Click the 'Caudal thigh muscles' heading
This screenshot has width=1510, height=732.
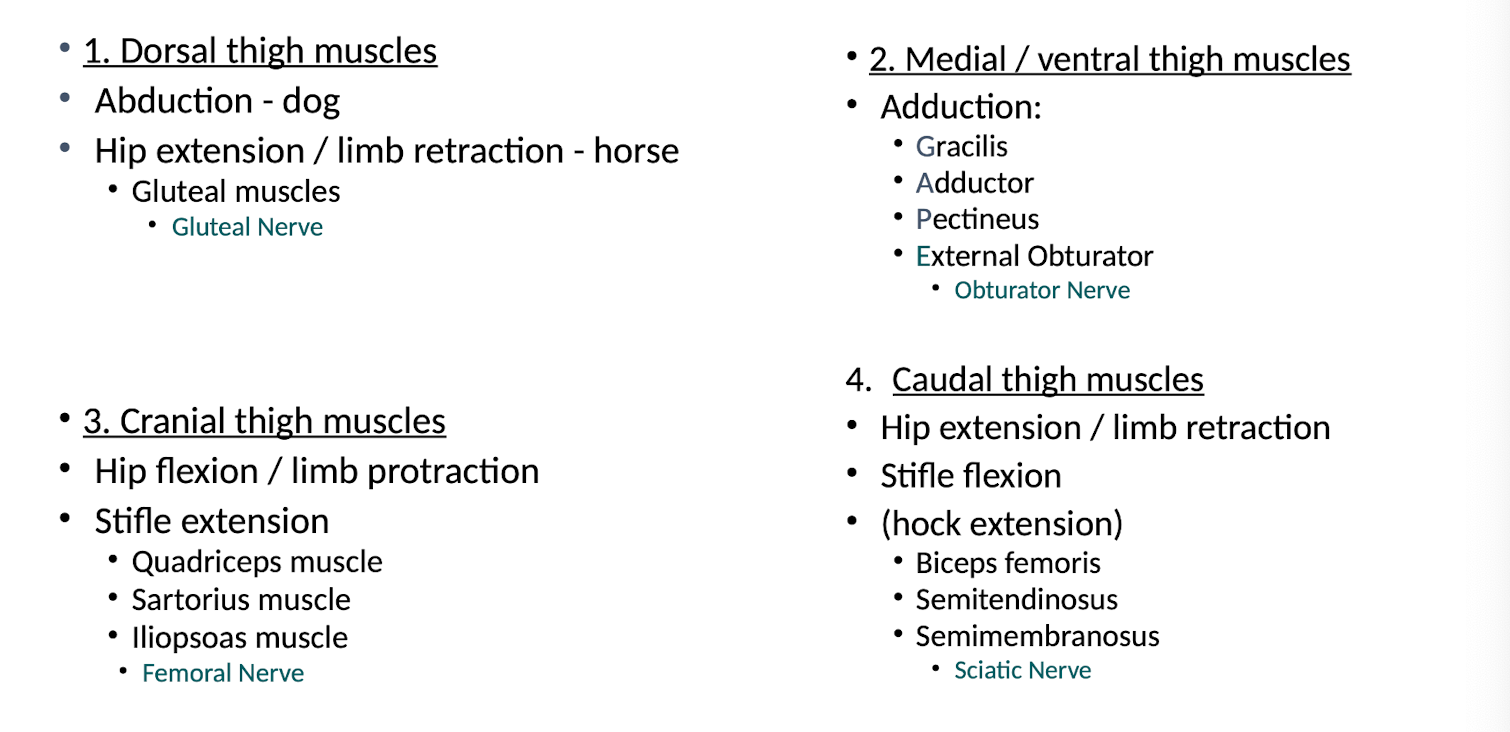click(1047, 380)
